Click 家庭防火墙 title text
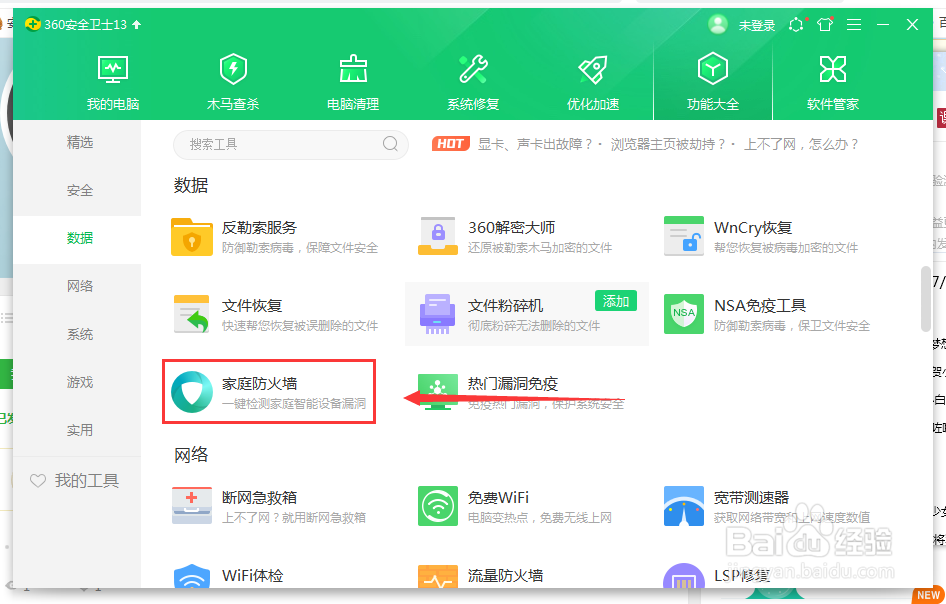The image size is (946, 604). pos(259,384)
